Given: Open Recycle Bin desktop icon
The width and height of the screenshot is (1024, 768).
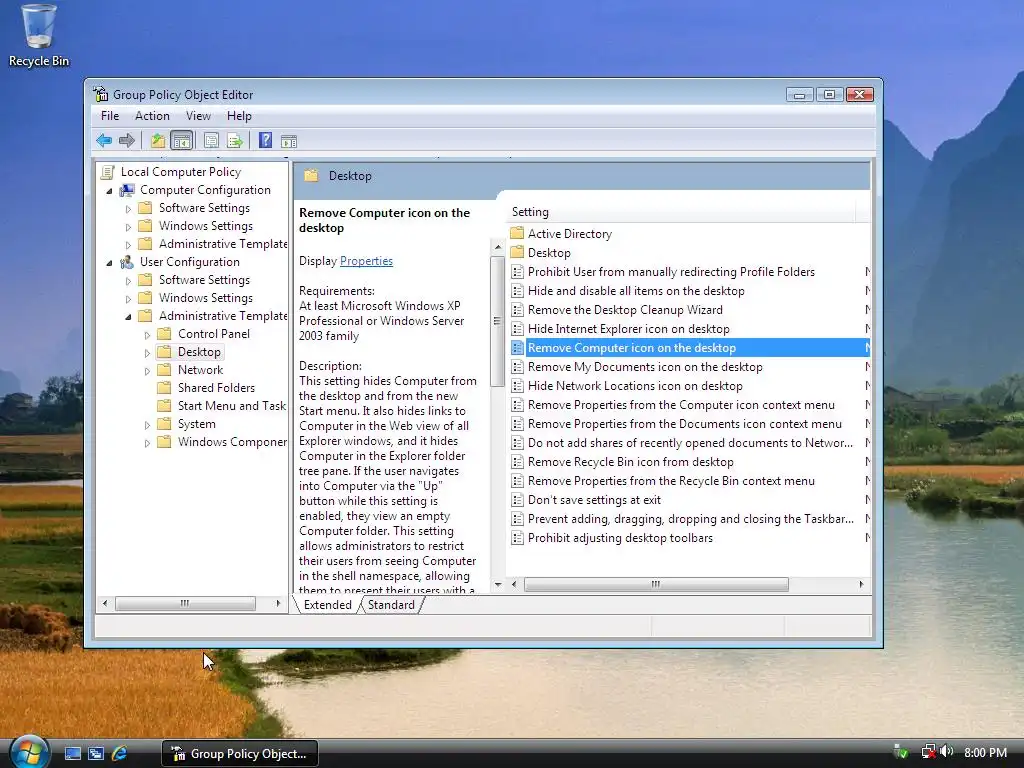Looking at the screenshot, I should point(39,36).
